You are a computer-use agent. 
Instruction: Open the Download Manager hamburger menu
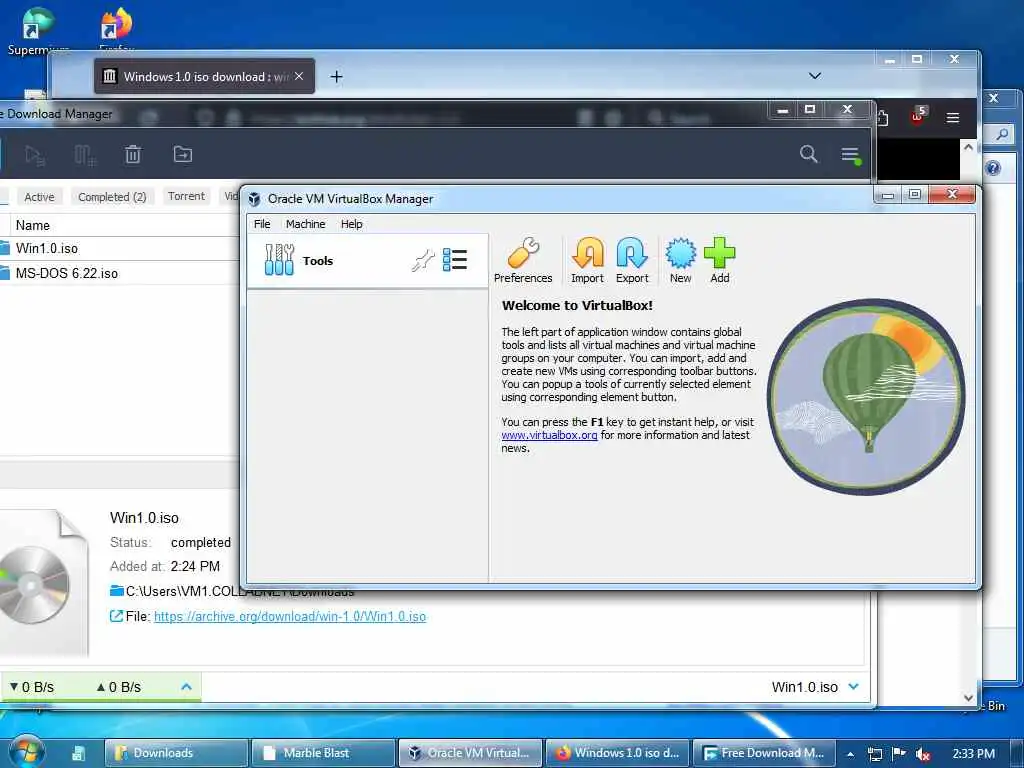coord(850,155)
